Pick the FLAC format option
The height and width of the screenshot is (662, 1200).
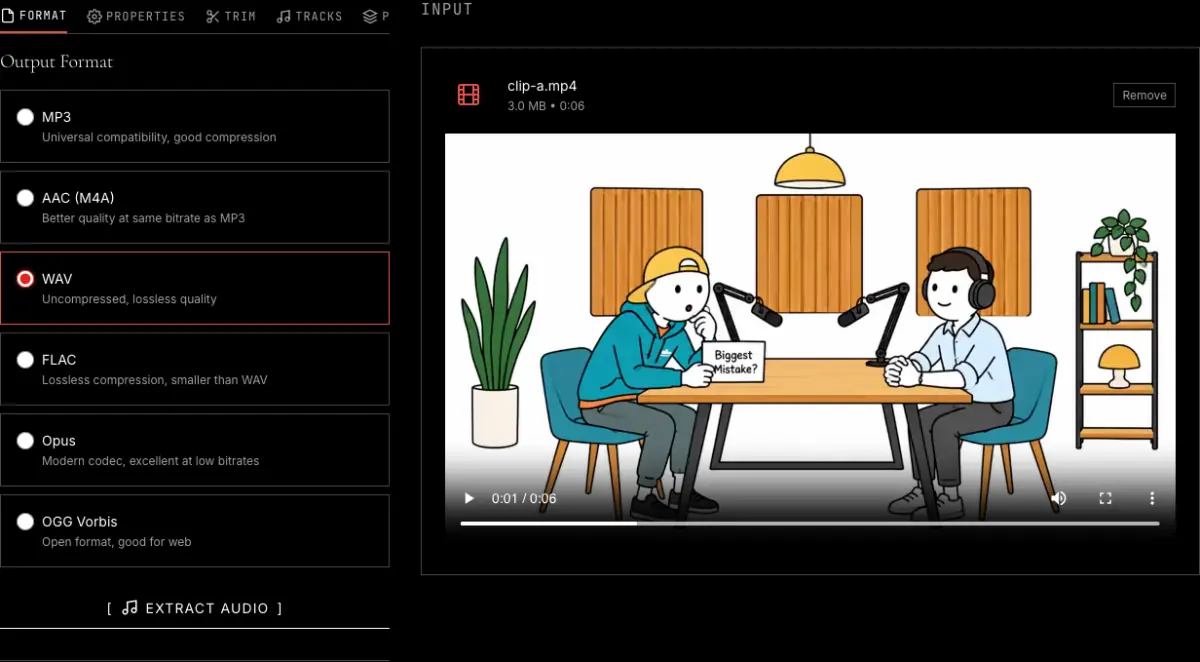click(194, 369)
